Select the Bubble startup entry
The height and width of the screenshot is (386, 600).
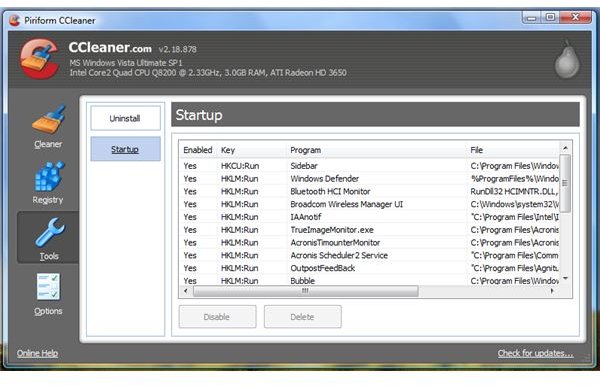pyautogui.click(x=369, y=280)
